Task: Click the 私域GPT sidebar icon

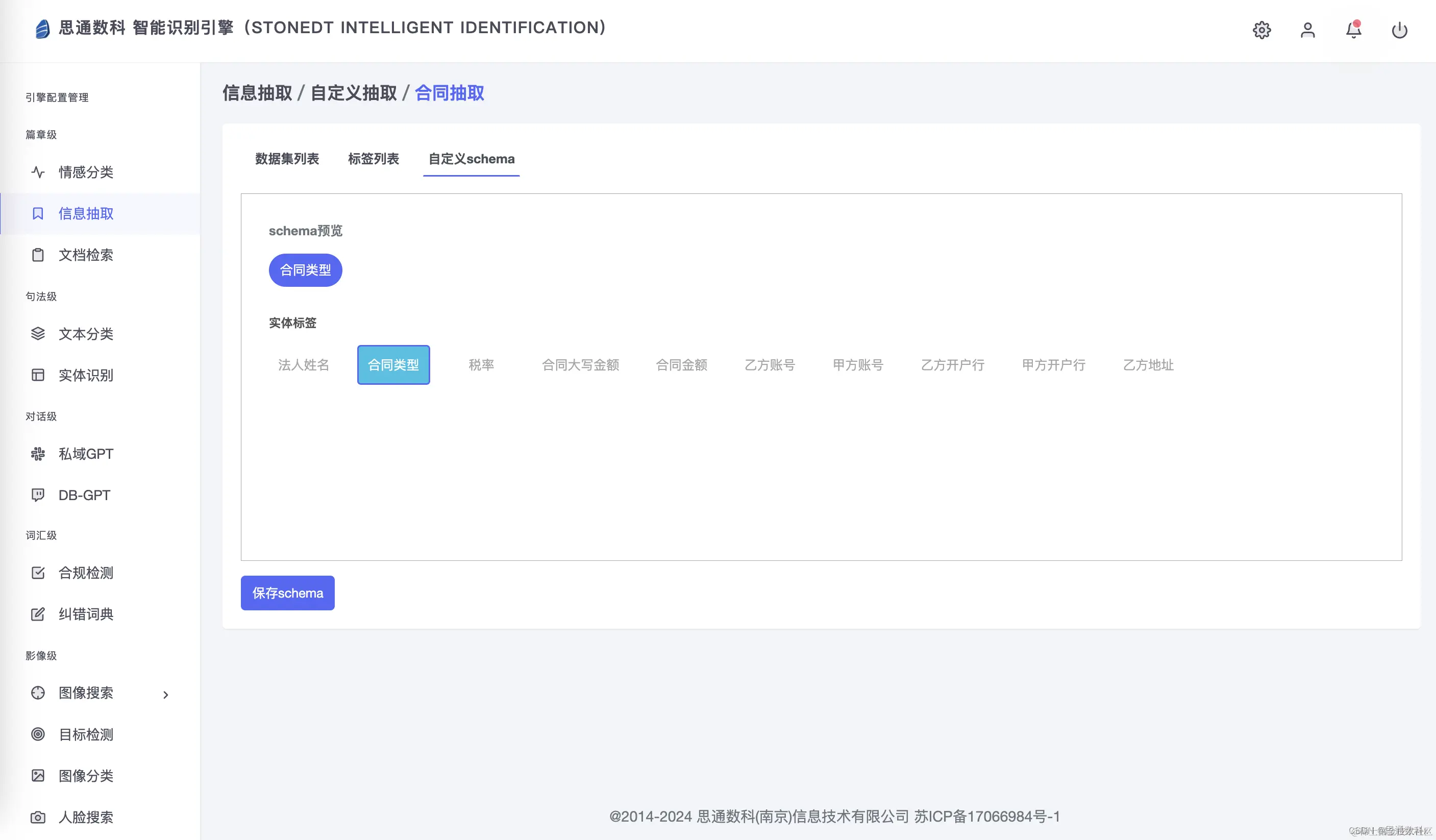Action: pyautogui.click(x=38, y=454)
